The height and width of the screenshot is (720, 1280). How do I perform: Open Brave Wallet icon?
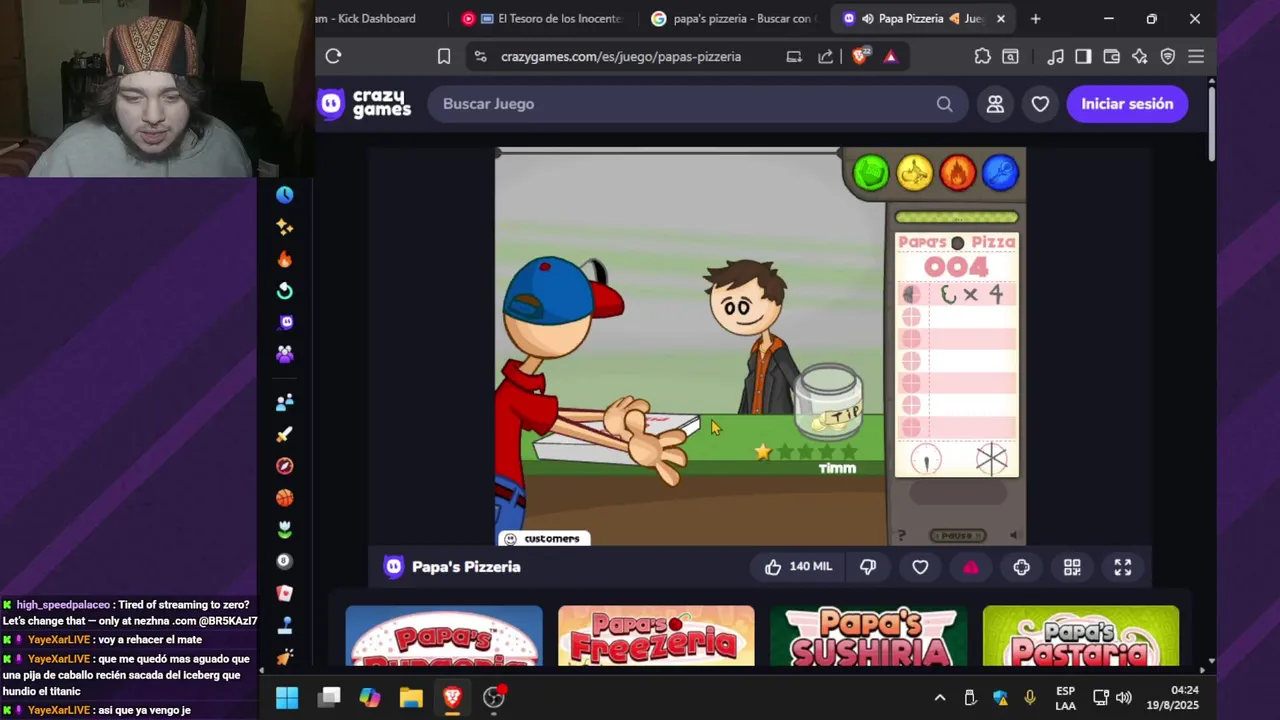tap(1111, 57)
